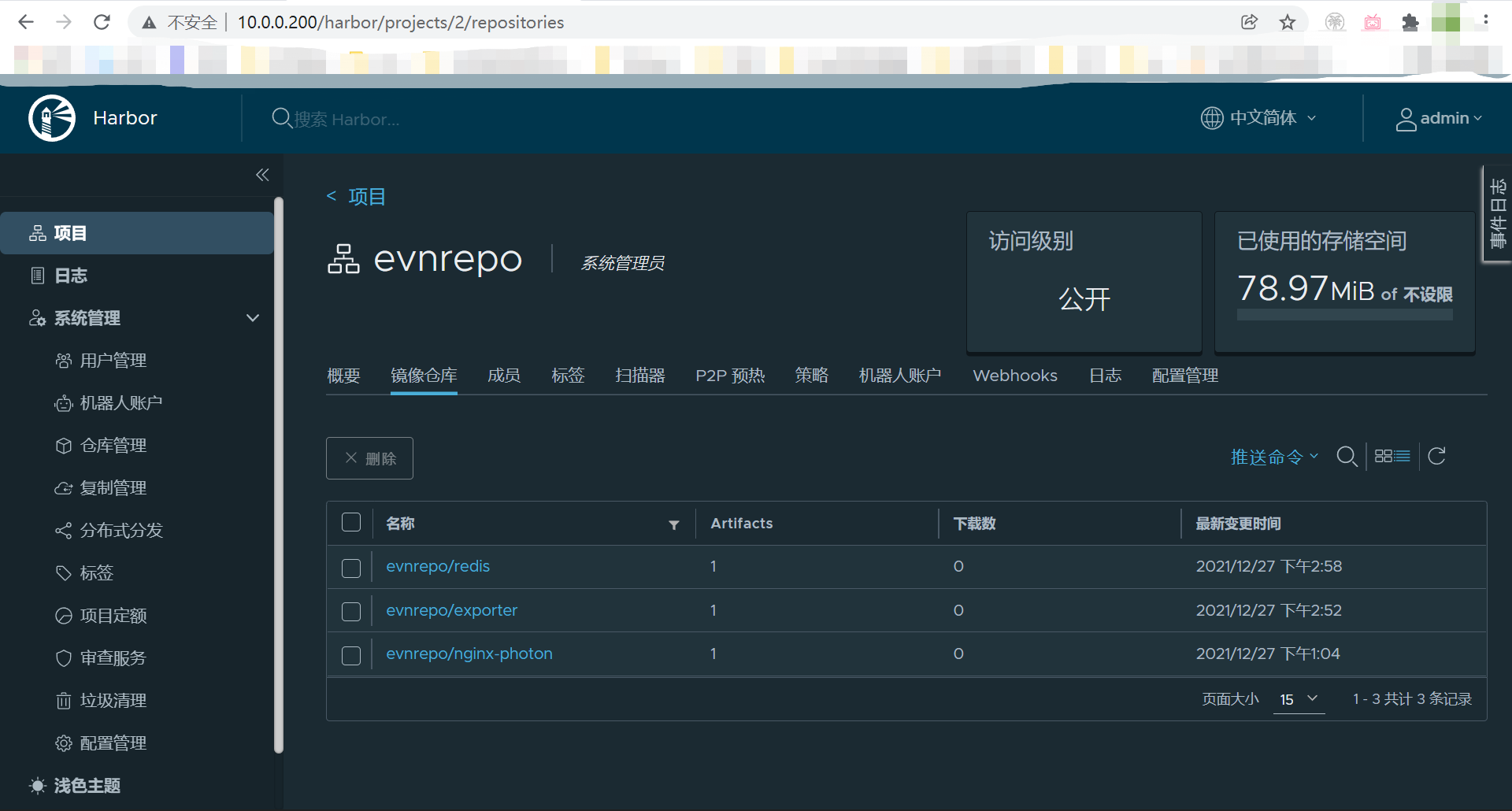Expand the admin user menu
The height and width of the screenshot is (811, 1512).
(x=1439, y=118)
